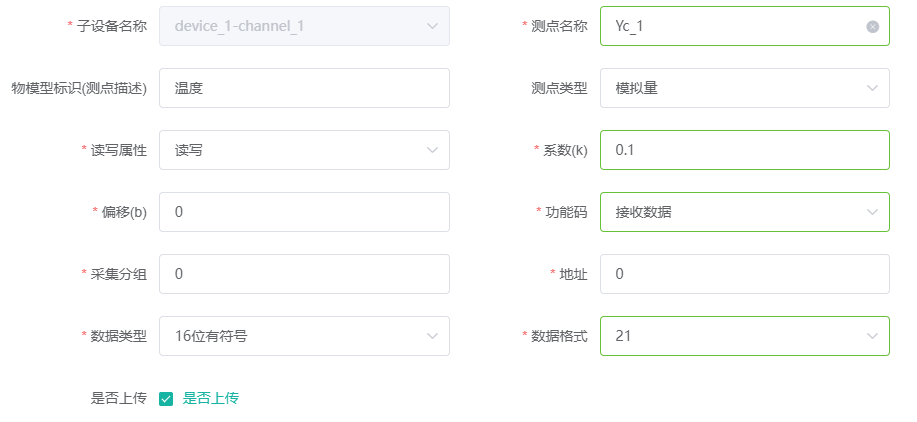The image size is (917, 422).
Task: Click the 系数(k) input with 0.1
Action: 744,150
